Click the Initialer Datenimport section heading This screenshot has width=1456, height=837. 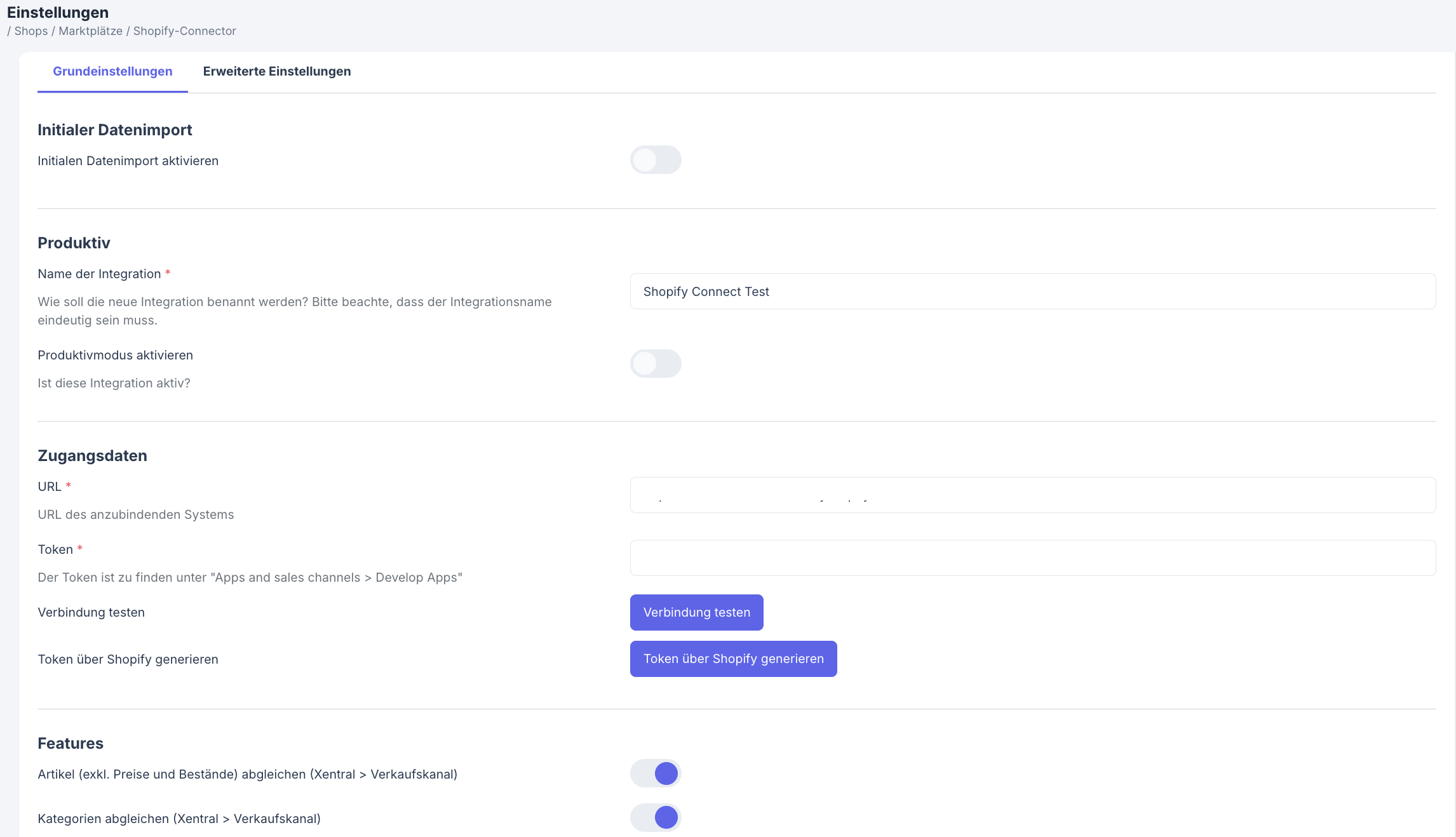[114, 130]
